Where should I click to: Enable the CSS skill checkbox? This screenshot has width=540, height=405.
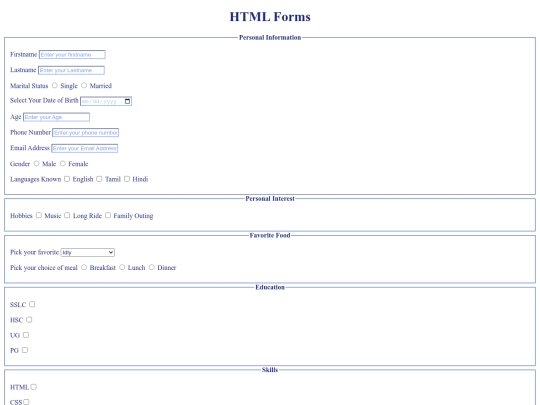click(26, 402)
